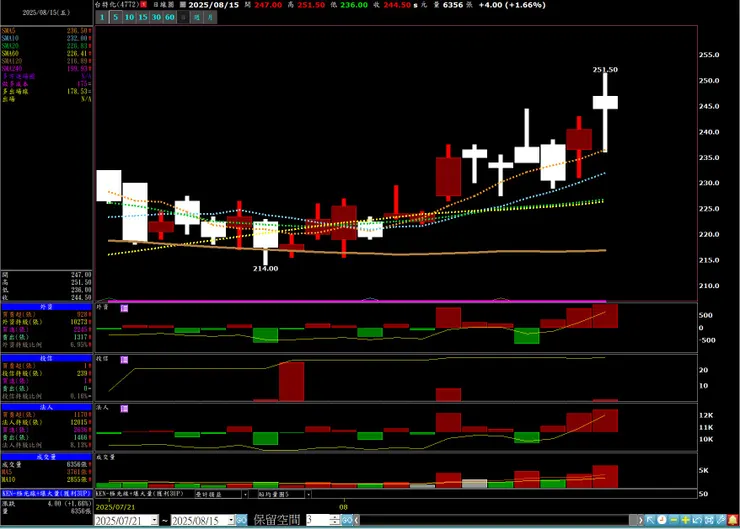
Task: Click the 2025/07/21 date marker on time axis
Action: click(x=115, y=507)
